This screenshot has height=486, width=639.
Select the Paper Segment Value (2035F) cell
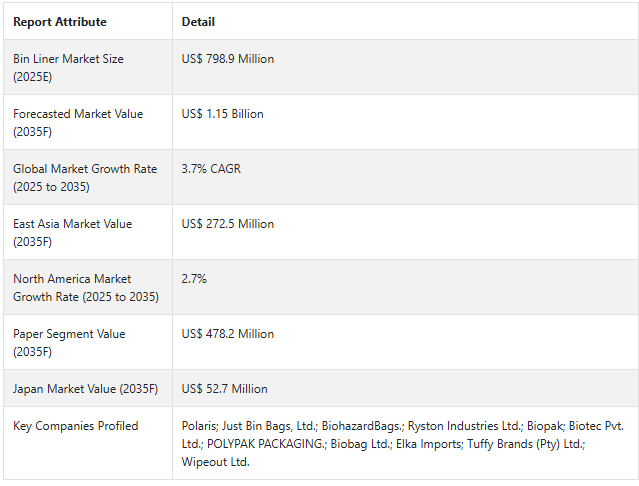click(69, 342)
